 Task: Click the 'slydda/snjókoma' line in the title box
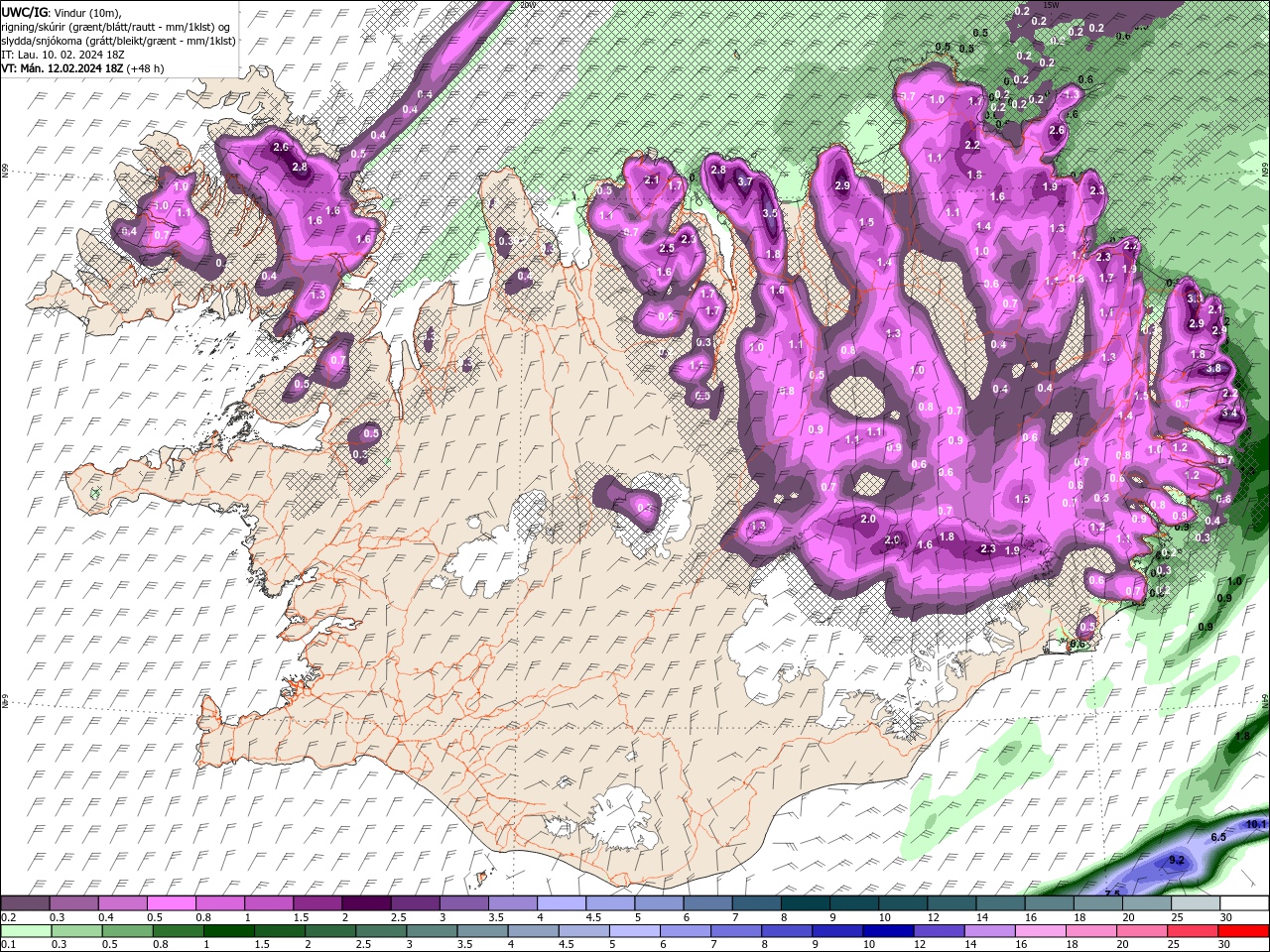pos(118,42)
